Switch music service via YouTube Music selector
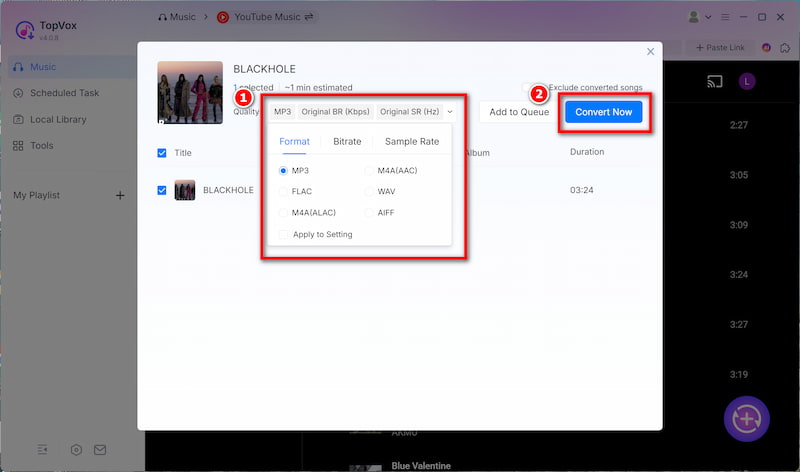Viewport: 800px width, 472px height. click(266, 17)
